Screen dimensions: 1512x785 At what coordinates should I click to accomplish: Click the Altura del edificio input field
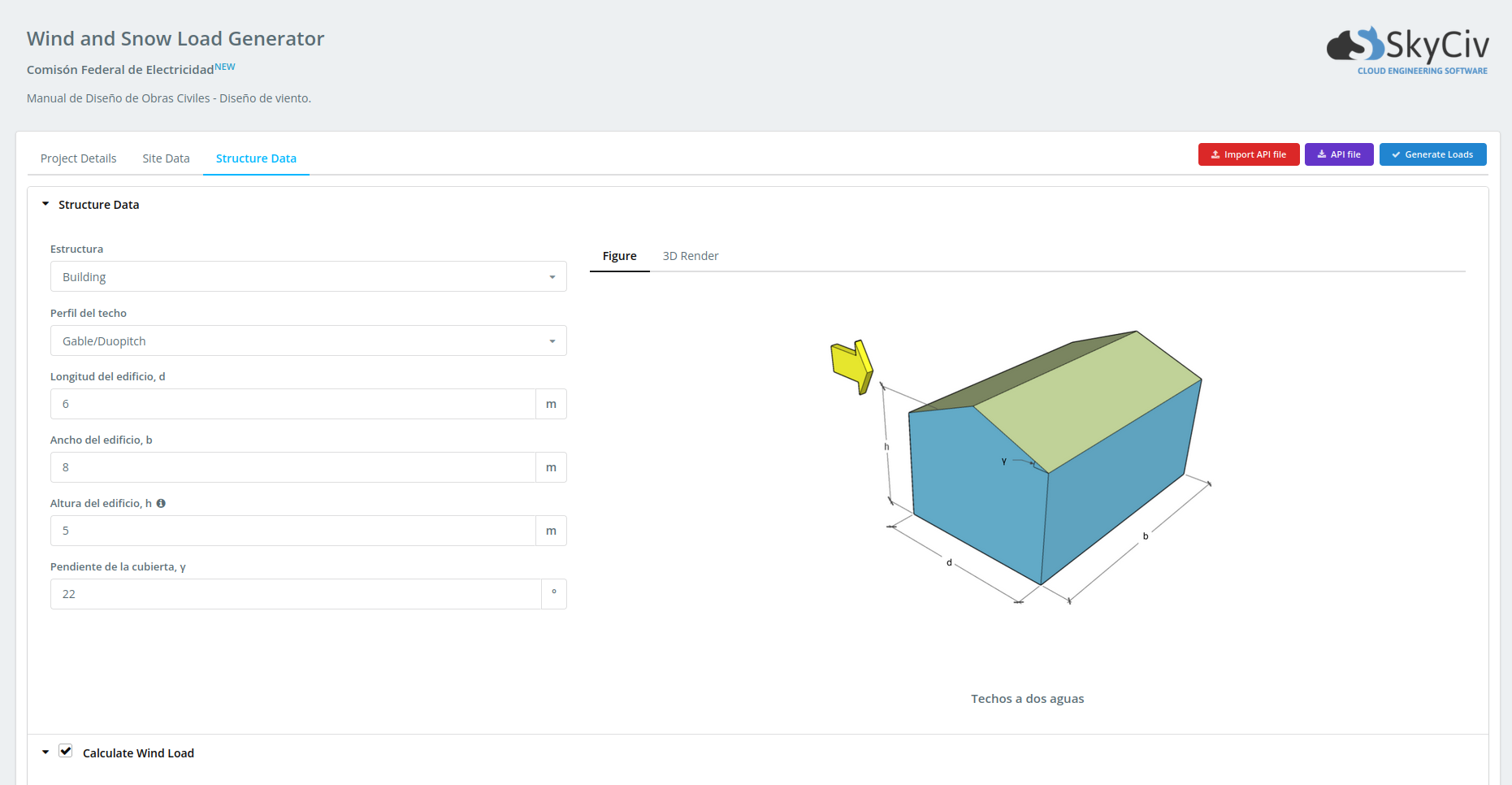point(292,531)
